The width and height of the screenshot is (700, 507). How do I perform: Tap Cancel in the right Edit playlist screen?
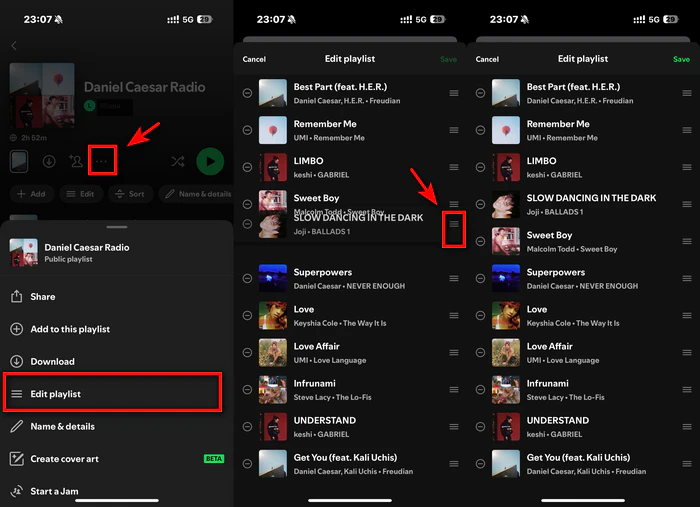pyautogui.click(x=487, y=59)
